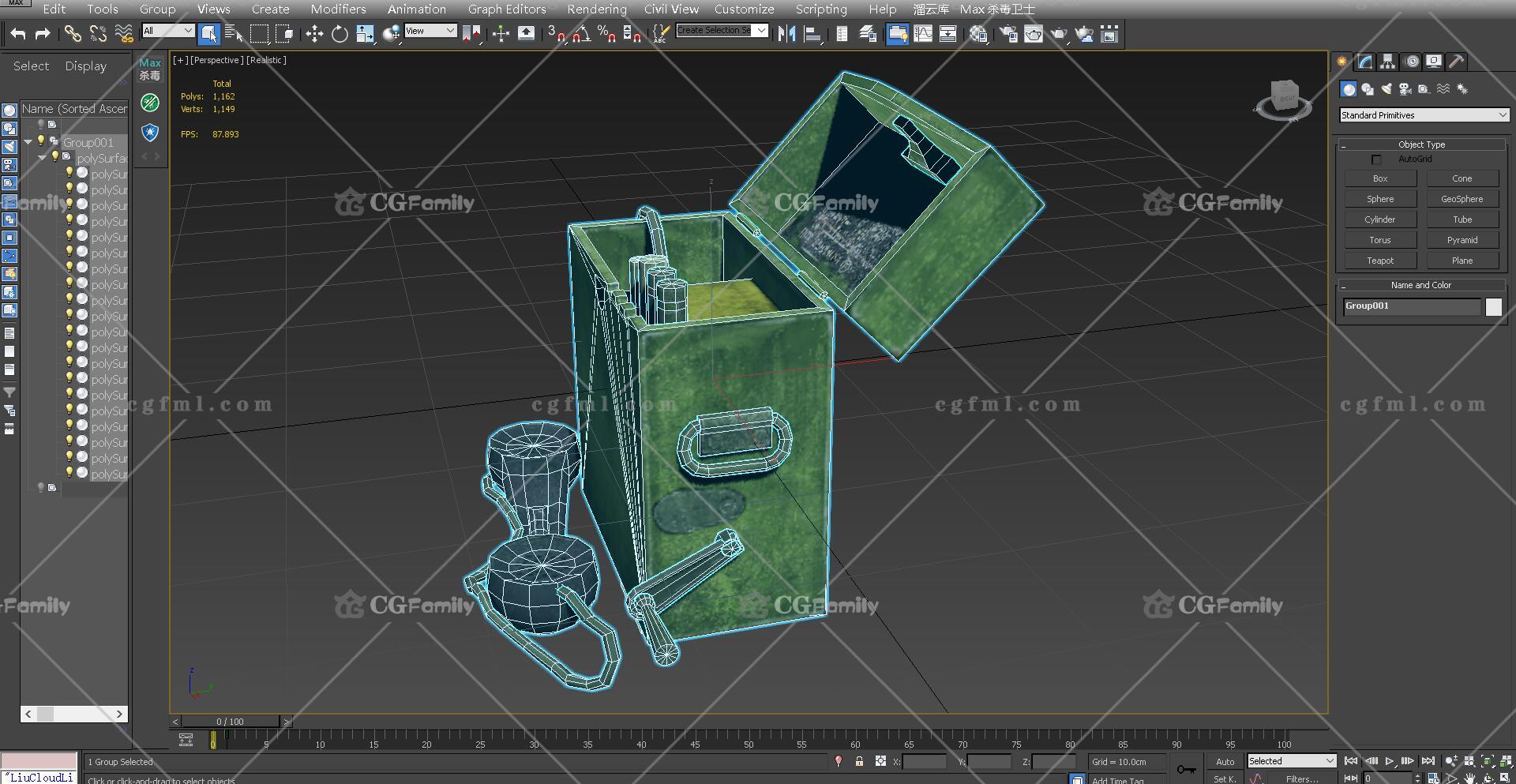Click the Group001 object name field
Image resolution: width=1516 pixels, height=784 pixels.
point(1412,307)
